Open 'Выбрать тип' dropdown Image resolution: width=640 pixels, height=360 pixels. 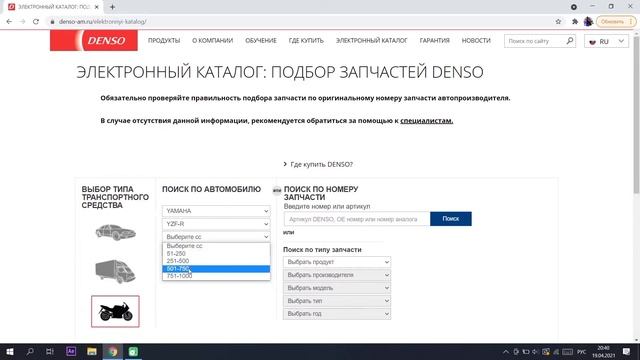click(x=337, y=301)
